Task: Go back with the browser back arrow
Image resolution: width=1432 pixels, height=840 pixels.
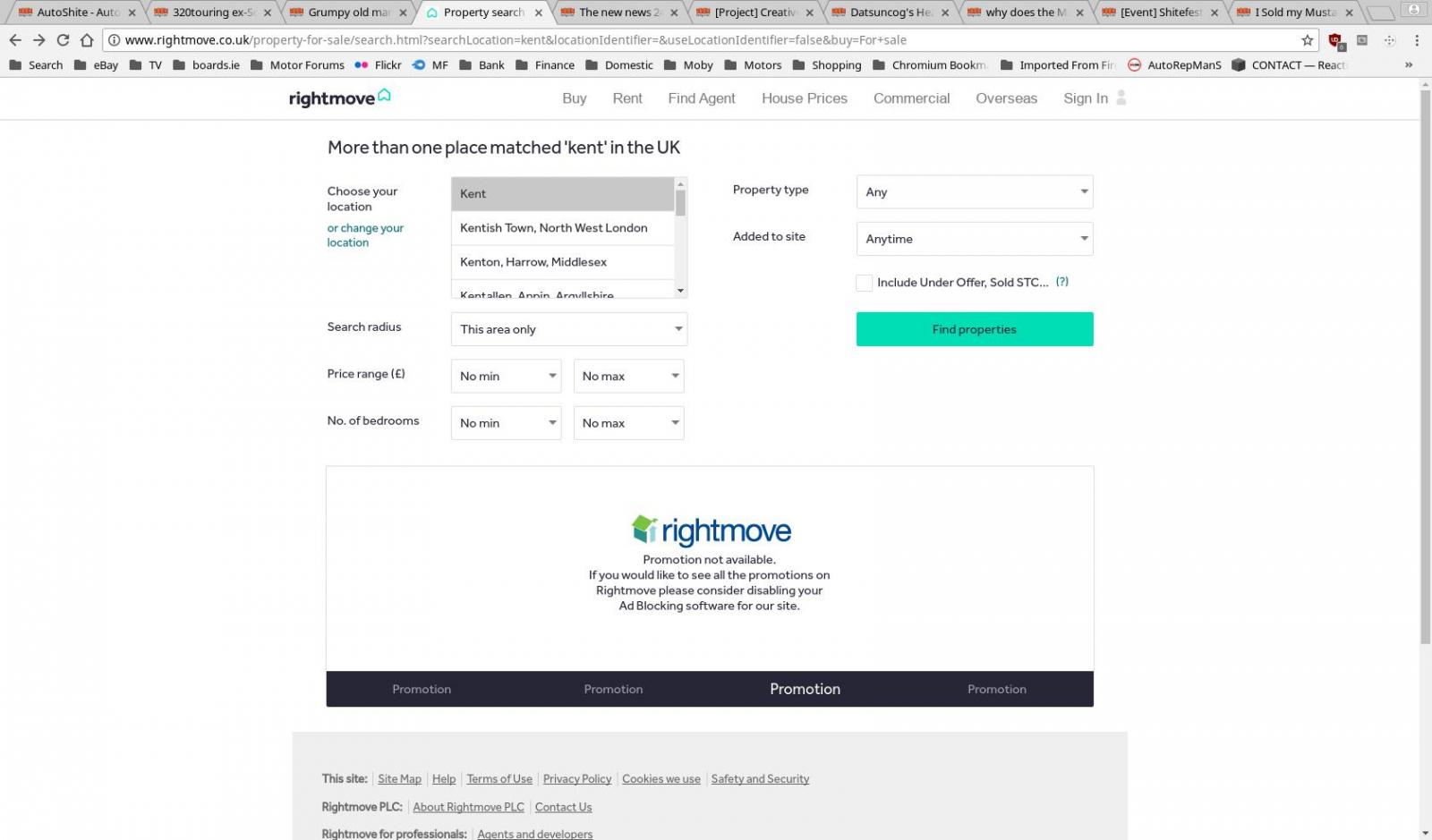Action: (x=14, y=40)
